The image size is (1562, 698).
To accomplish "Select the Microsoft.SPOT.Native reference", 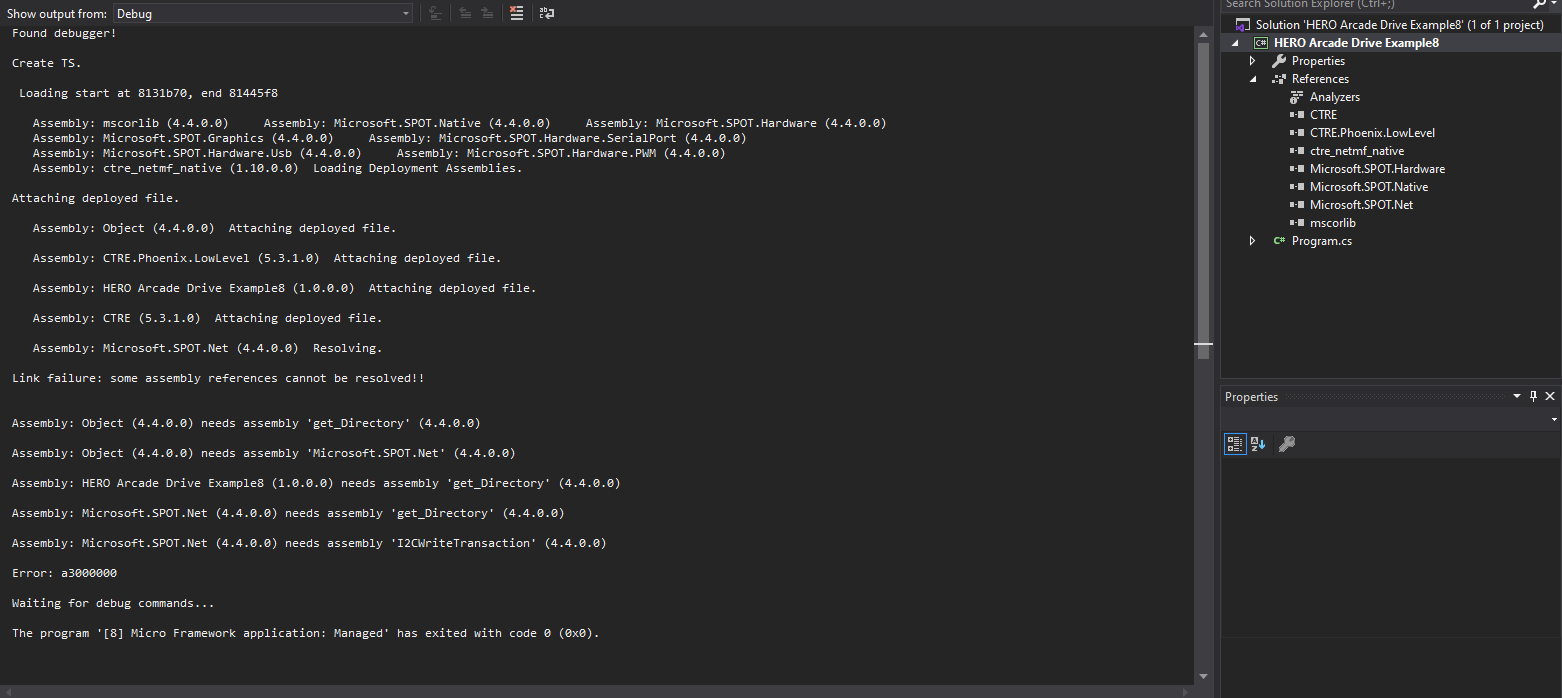I will 1369,187.
